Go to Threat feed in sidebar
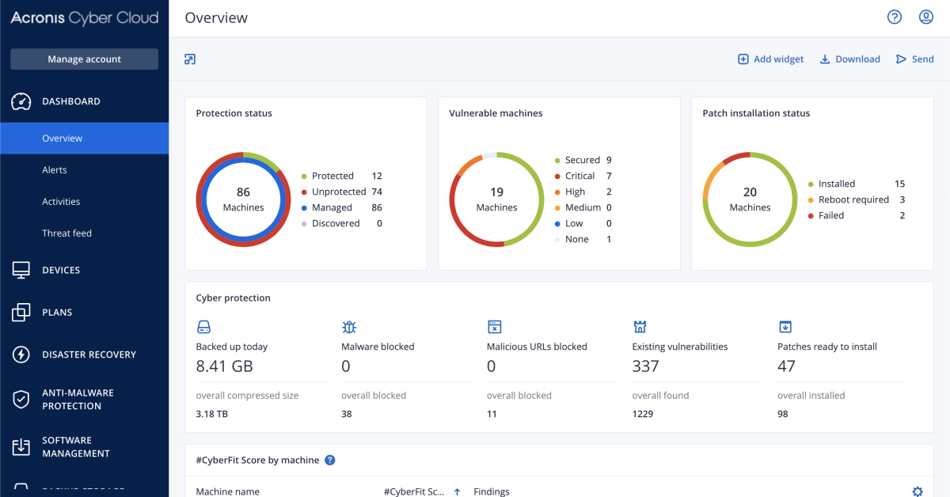Viewport: 950px width, 497px height. [66, 233]
